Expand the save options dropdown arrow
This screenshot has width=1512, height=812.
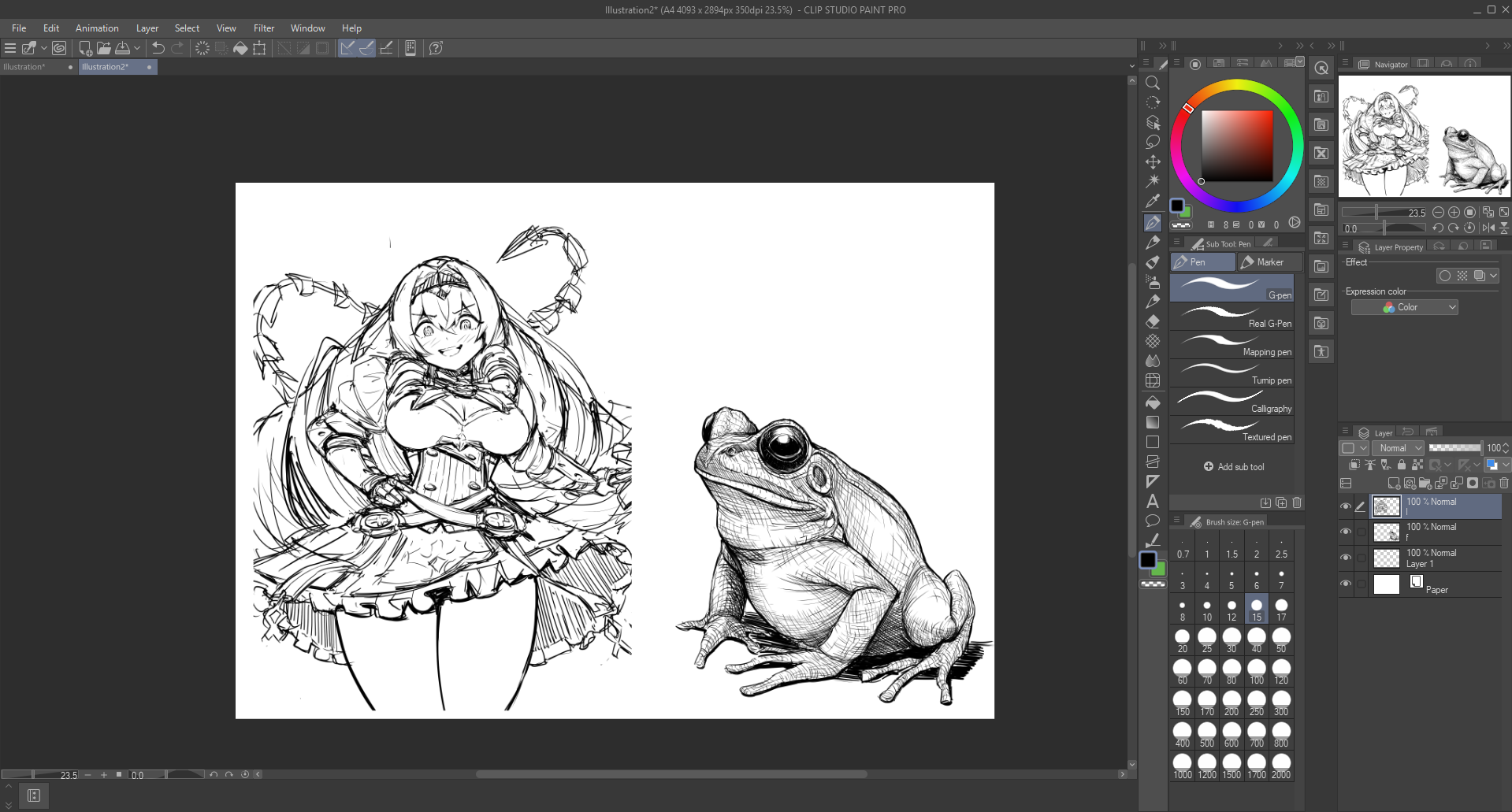137,48
